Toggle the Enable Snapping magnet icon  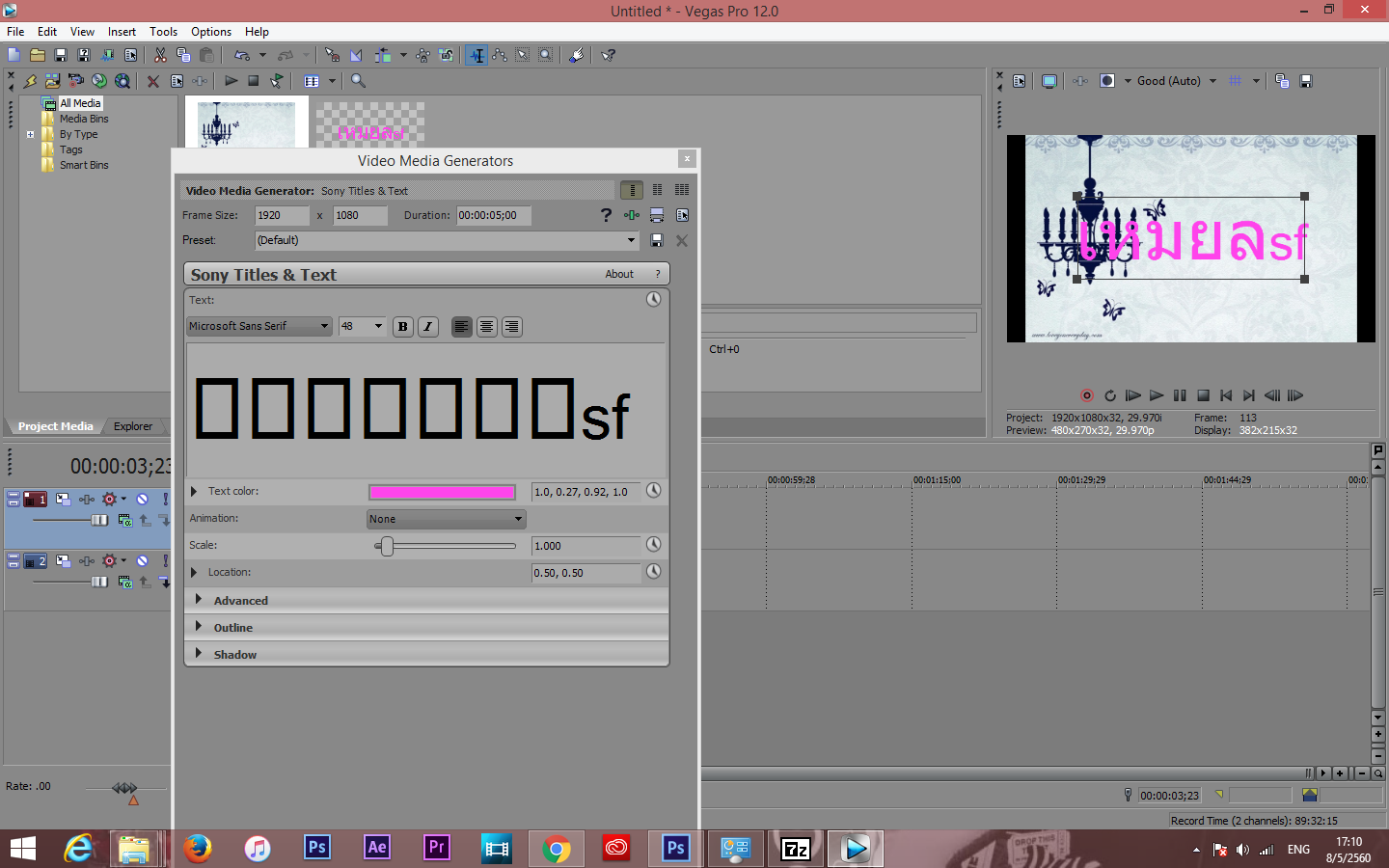(x=332, y=55)
